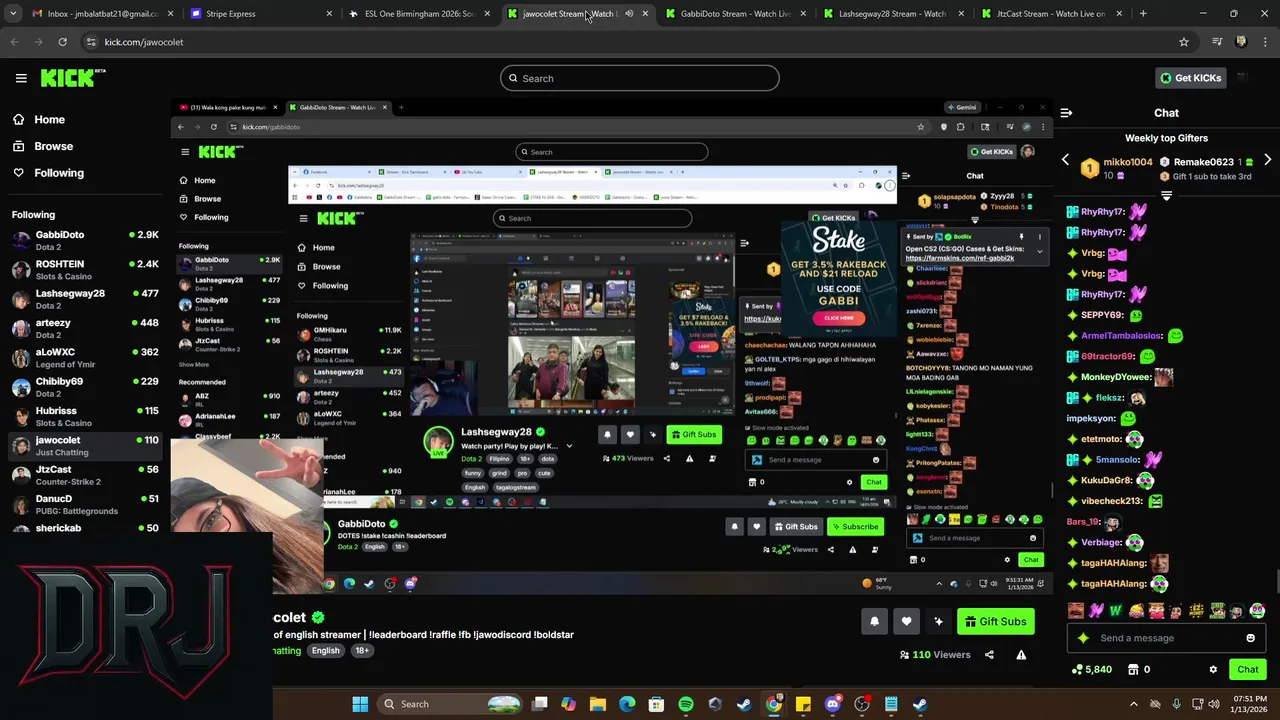Click the share icon beside 110 Viewers
Viewport: 1280px width, 720px height.
pyautogui.click(x=989, y=655)
